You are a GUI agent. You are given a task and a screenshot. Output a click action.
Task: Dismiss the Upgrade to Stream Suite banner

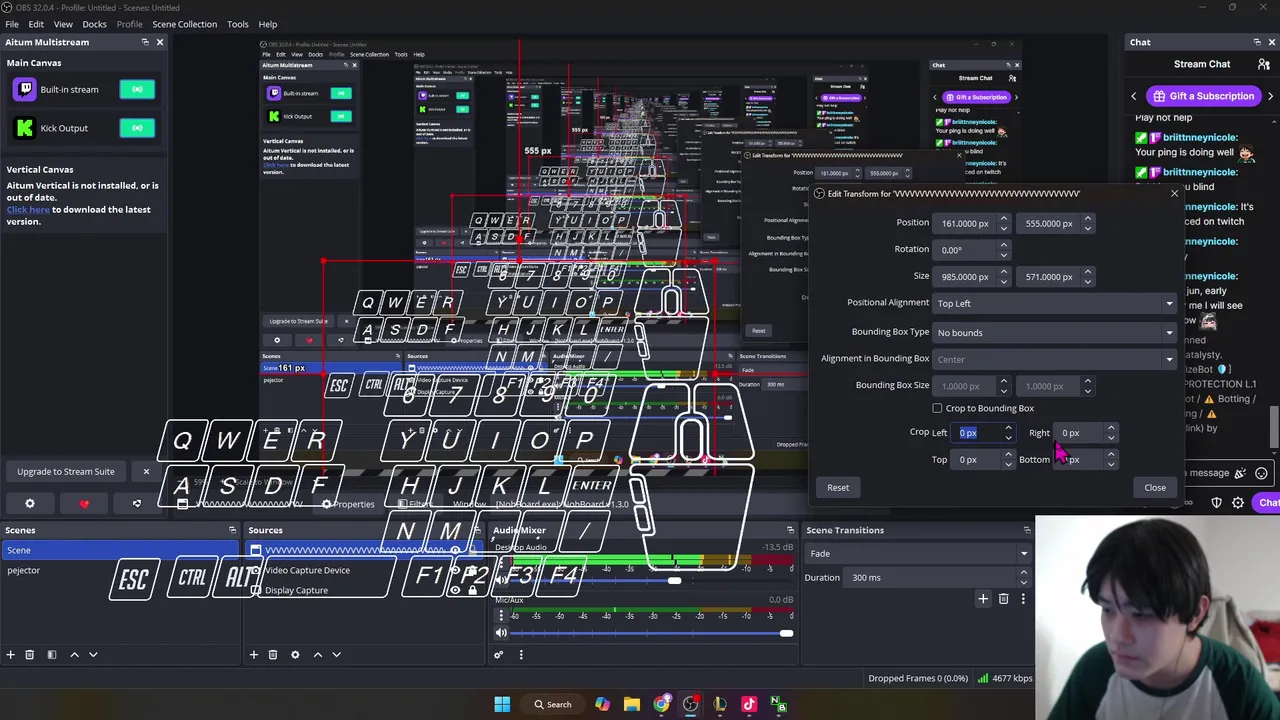(x=146, y=471)
